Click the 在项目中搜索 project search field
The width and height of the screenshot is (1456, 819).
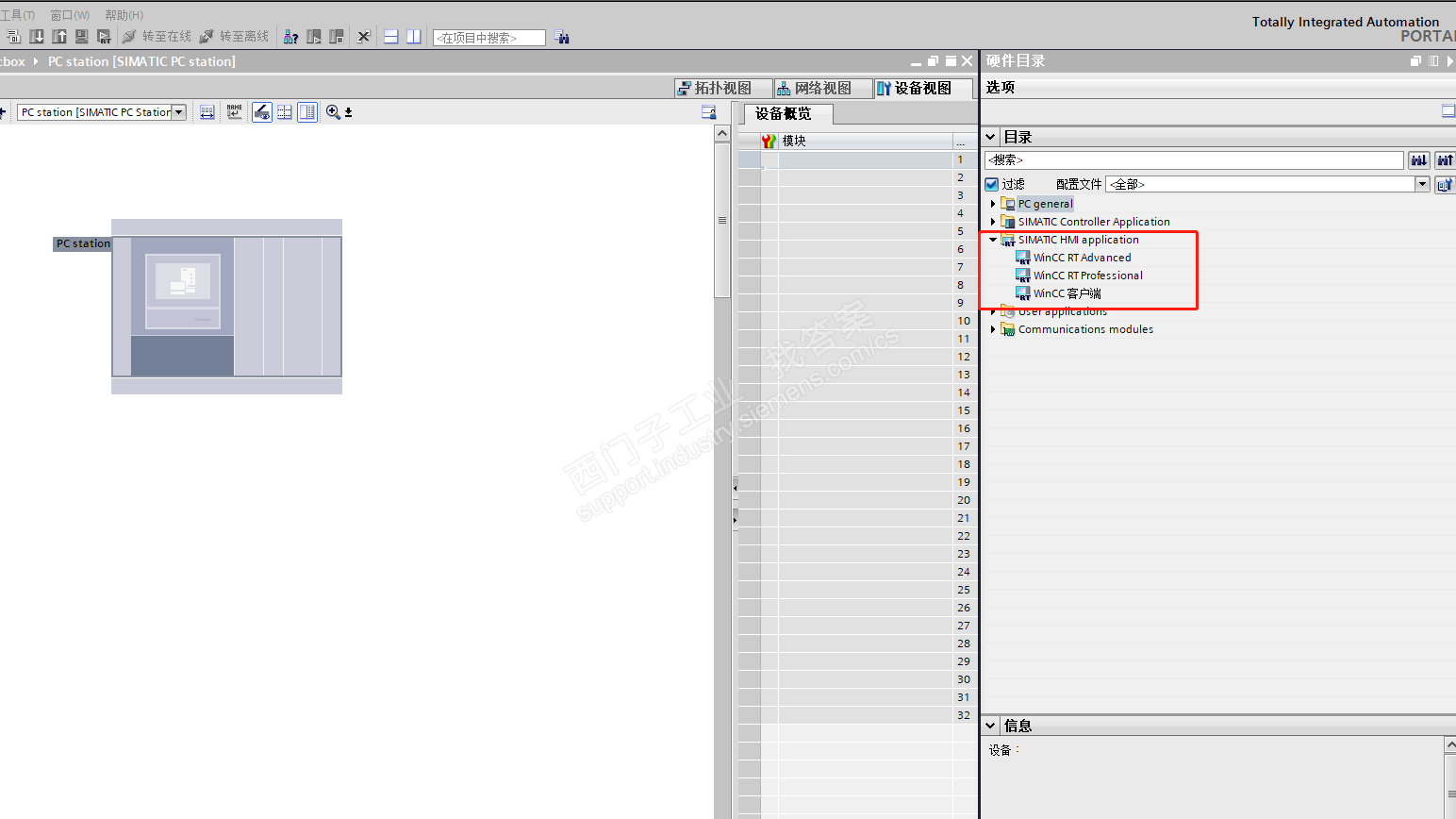488,38
